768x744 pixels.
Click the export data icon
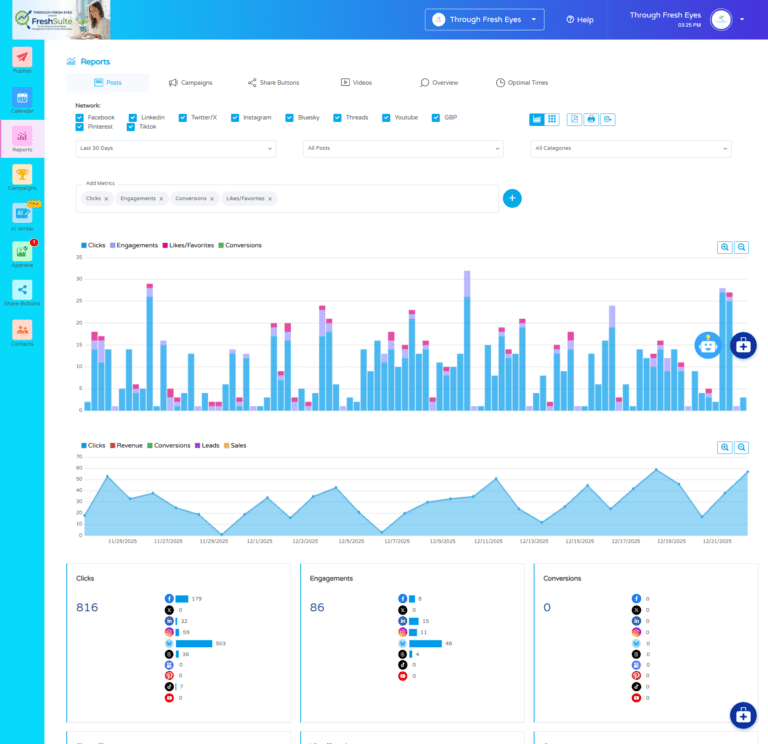coord(608,119)
